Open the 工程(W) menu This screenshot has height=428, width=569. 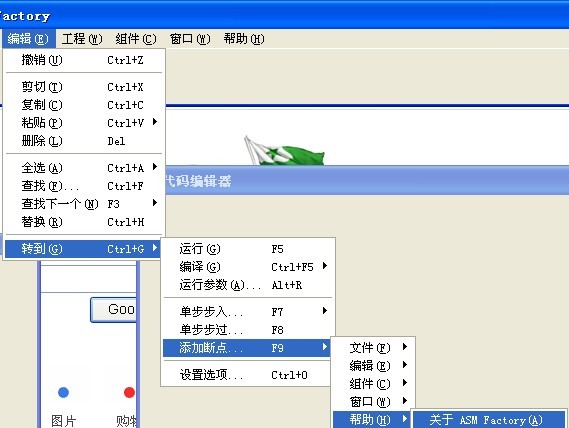(x=82, y=39)
